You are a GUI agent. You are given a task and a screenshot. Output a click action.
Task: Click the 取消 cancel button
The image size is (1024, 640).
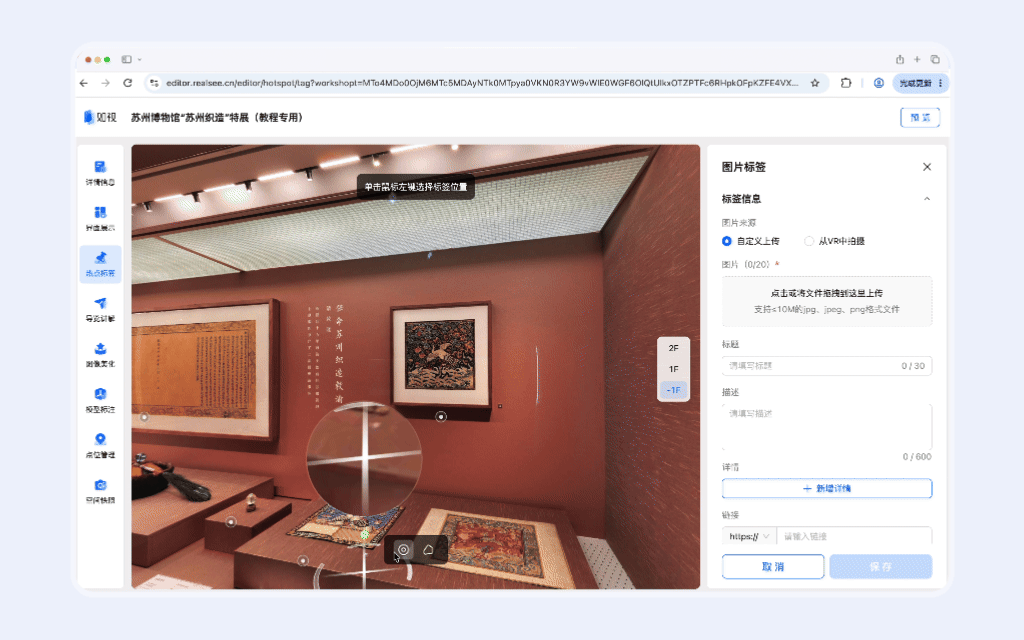(x=773, y=567)
